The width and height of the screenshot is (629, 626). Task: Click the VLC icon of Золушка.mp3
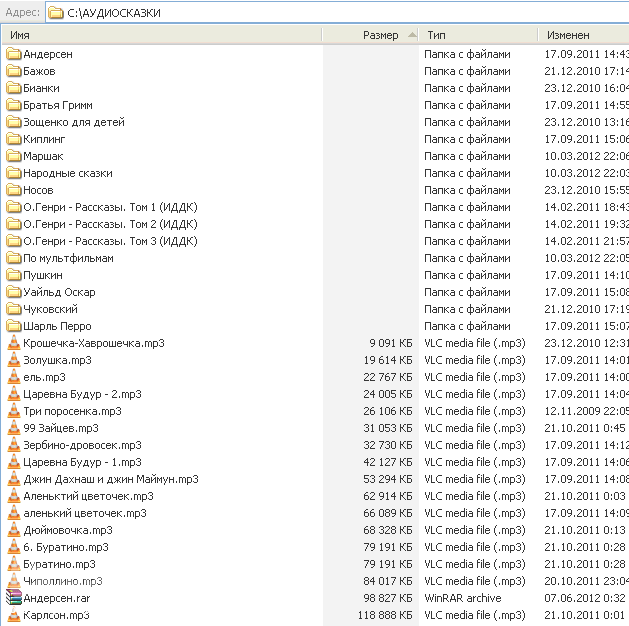[x=13, y=360]
